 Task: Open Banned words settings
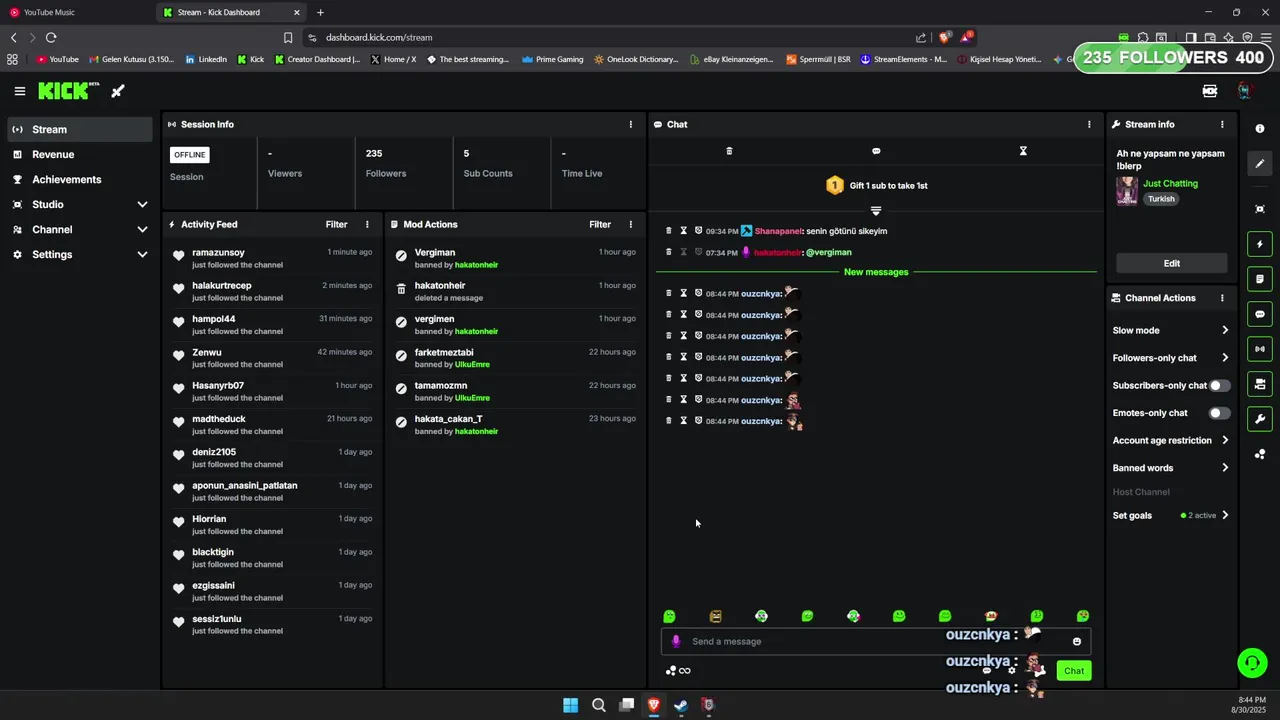(x=1171, y=468)
